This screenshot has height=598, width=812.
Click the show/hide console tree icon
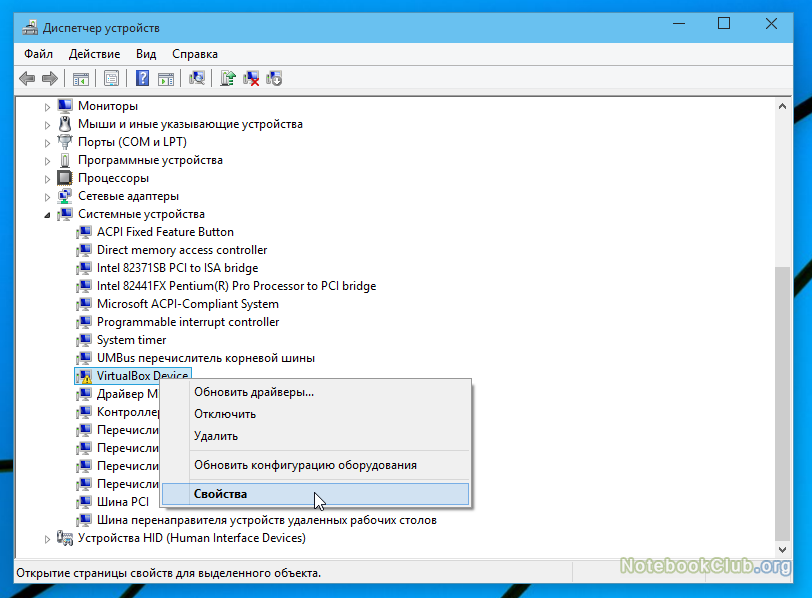[80, 78]
